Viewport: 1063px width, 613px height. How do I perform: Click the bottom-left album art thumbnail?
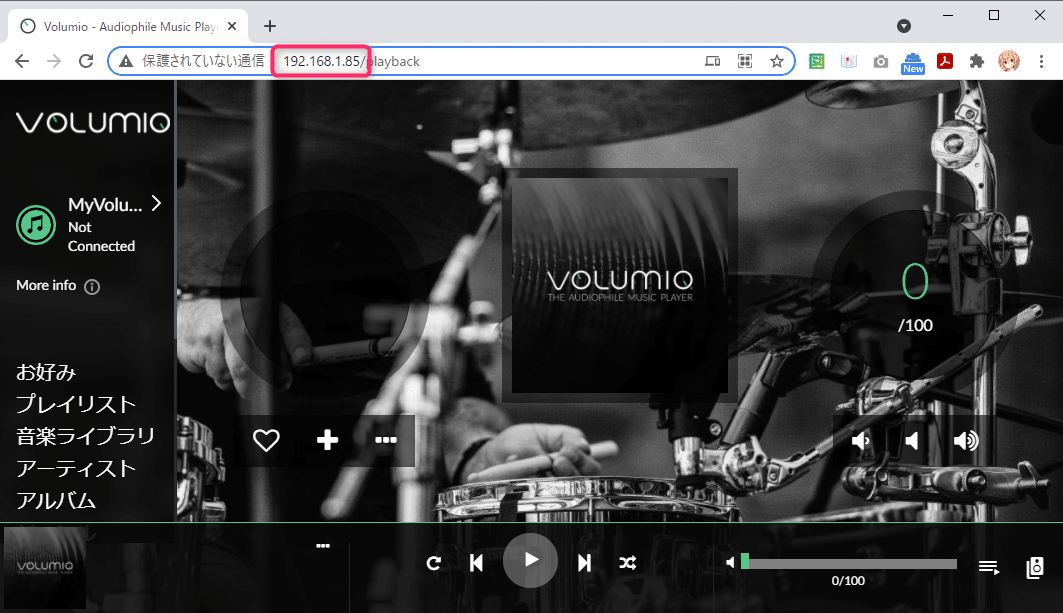click(x=45, y=568)
